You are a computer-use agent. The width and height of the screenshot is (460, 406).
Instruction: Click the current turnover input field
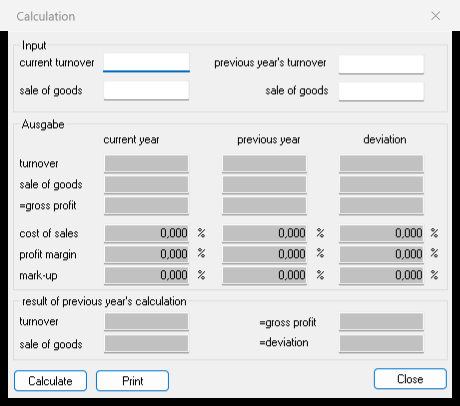coord(146,62)
